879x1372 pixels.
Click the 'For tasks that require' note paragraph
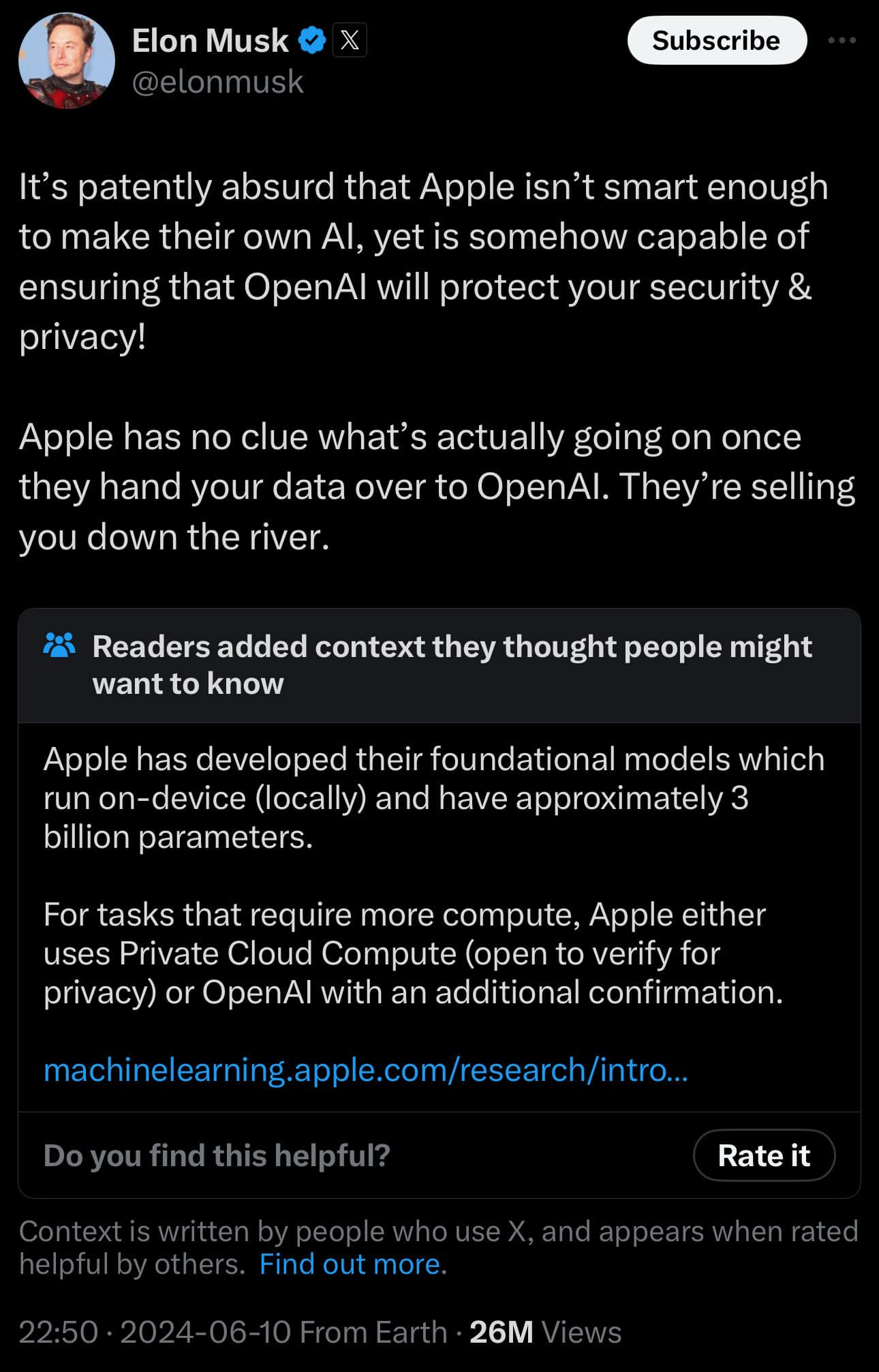[x=413, y=953]
